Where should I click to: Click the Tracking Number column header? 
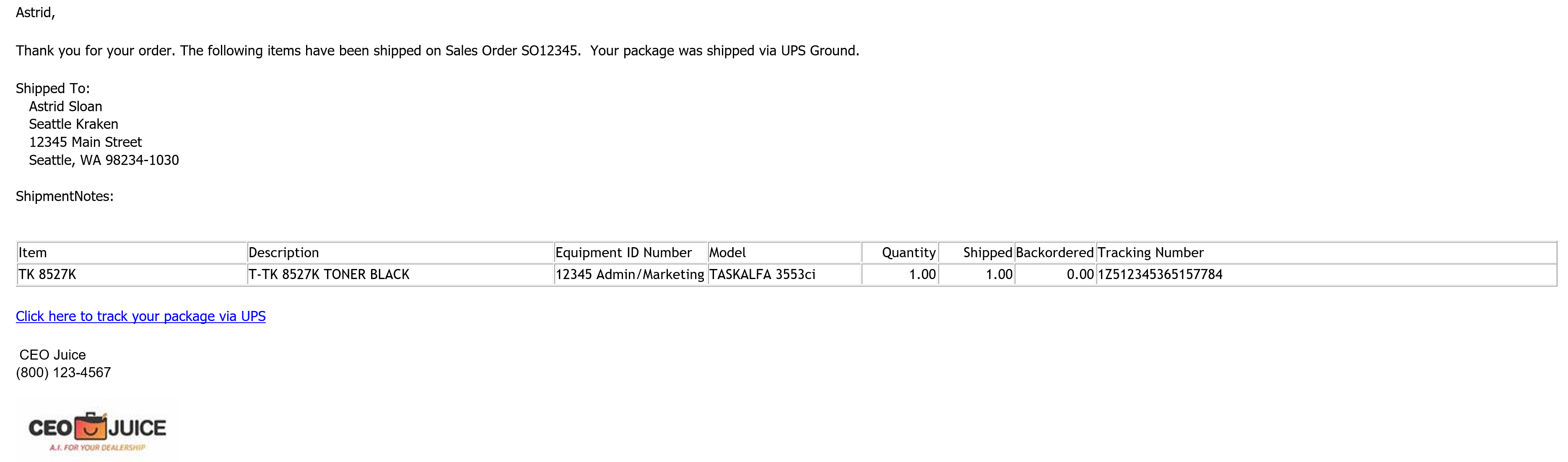(x=1327, y=252)
